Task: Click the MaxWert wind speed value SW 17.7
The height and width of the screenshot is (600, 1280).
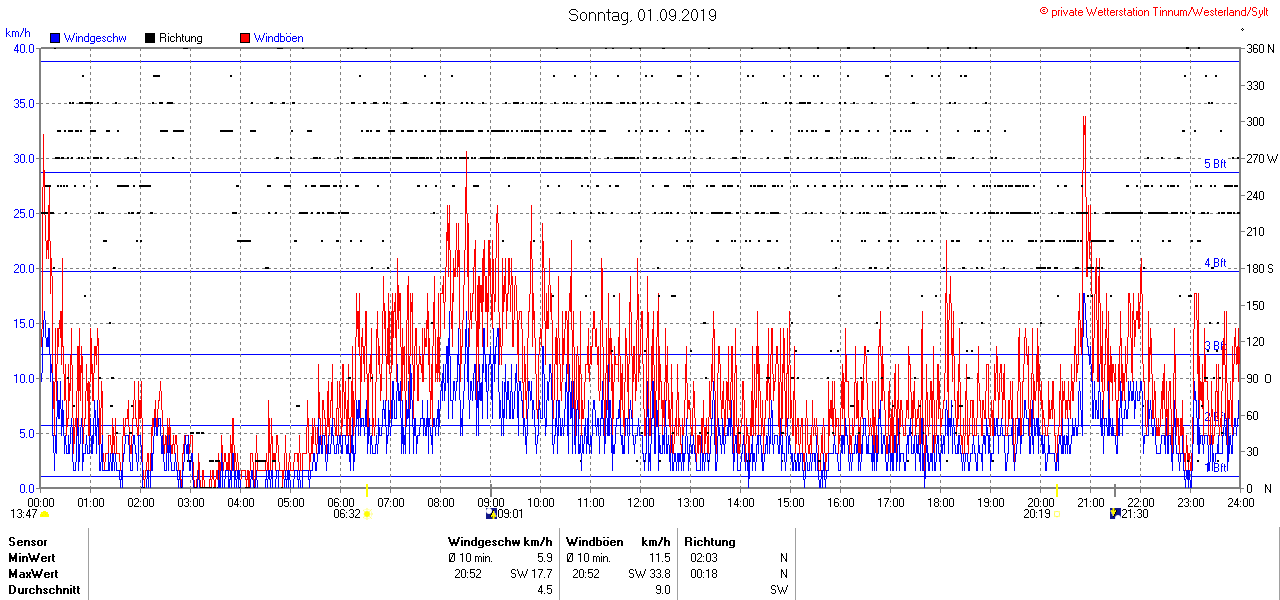Action: 533,574
